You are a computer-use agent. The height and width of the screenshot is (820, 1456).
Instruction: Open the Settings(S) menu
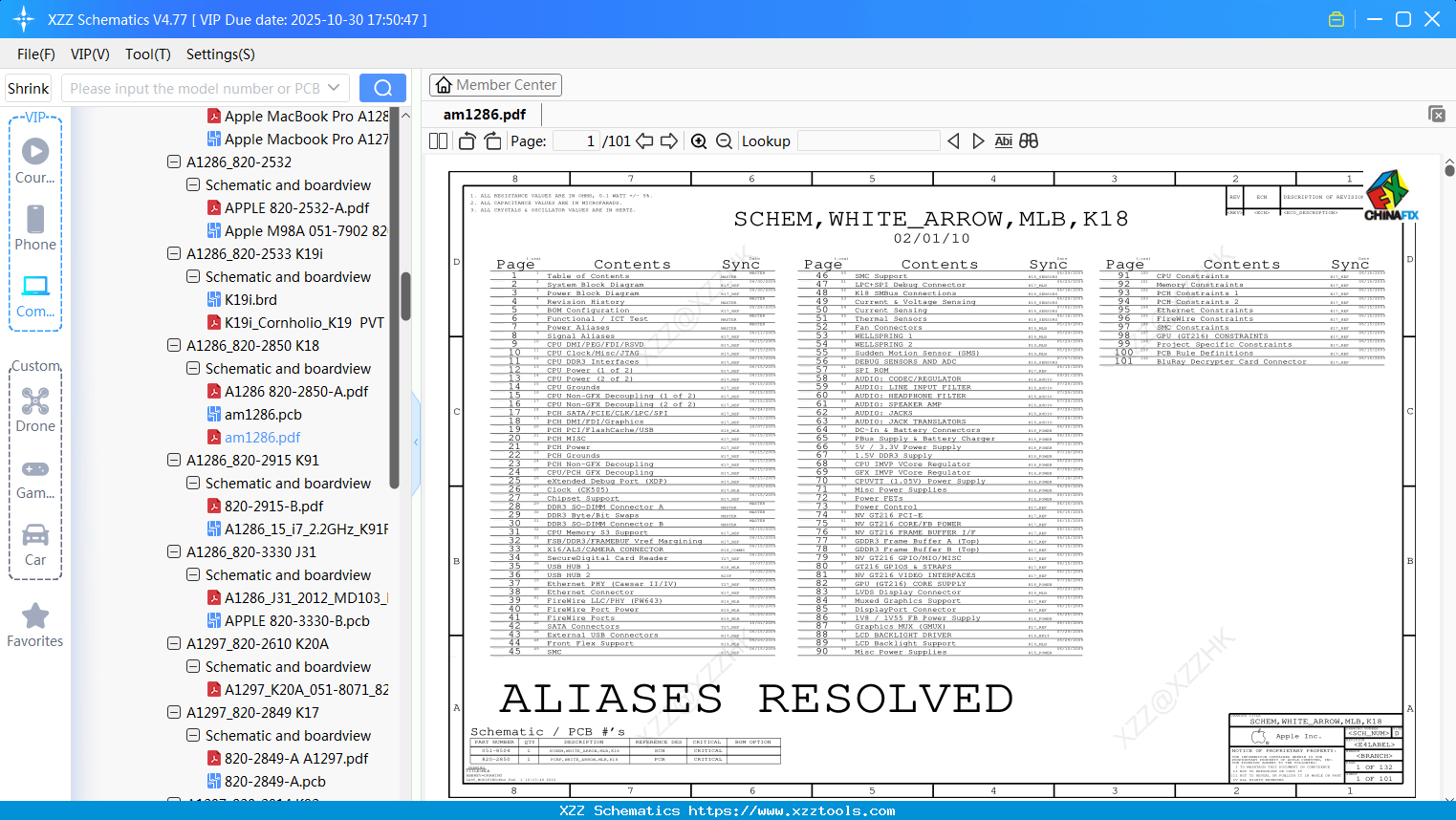coord(221,54)
